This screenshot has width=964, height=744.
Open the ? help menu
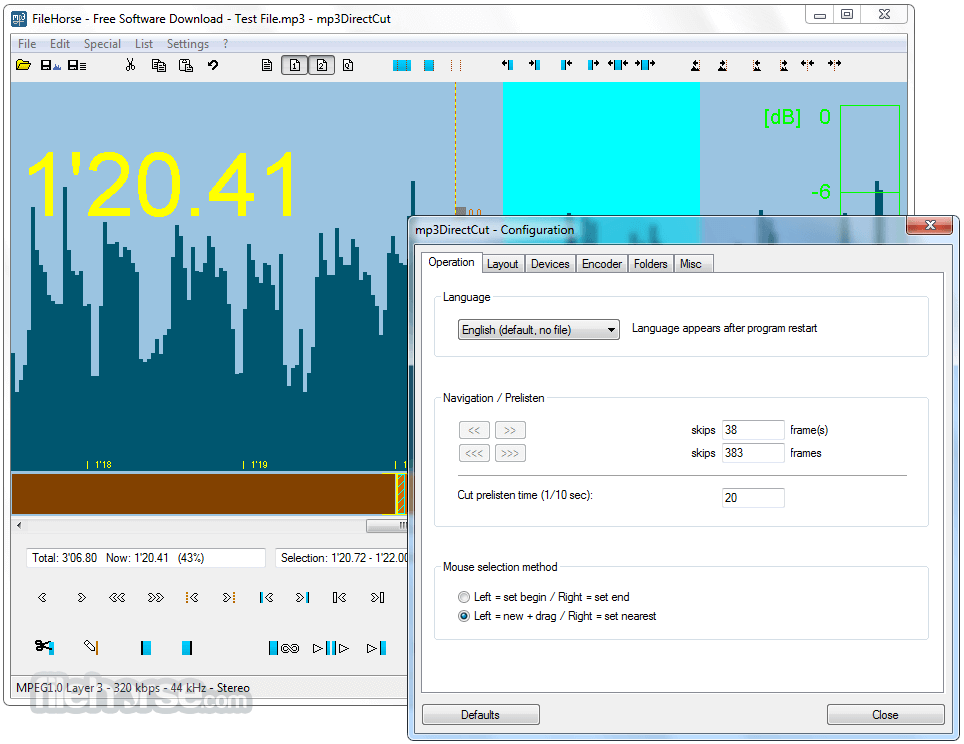(226, 44)
